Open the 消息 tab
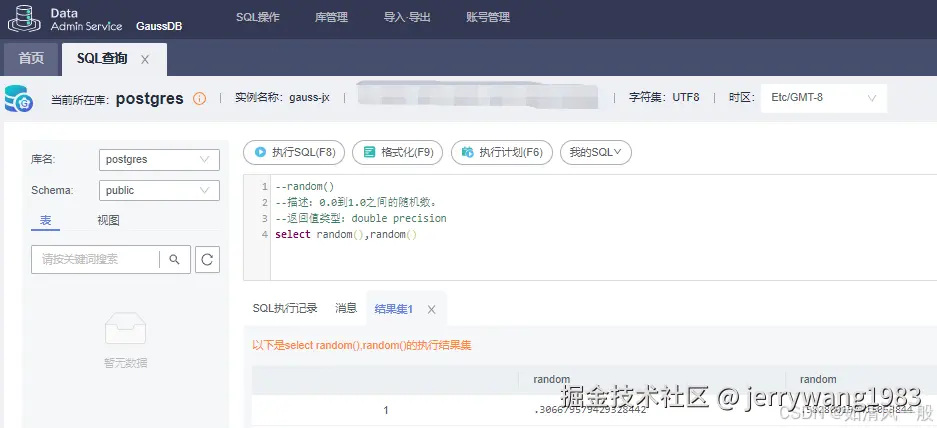937x428 pixels. tap(346, 308)
